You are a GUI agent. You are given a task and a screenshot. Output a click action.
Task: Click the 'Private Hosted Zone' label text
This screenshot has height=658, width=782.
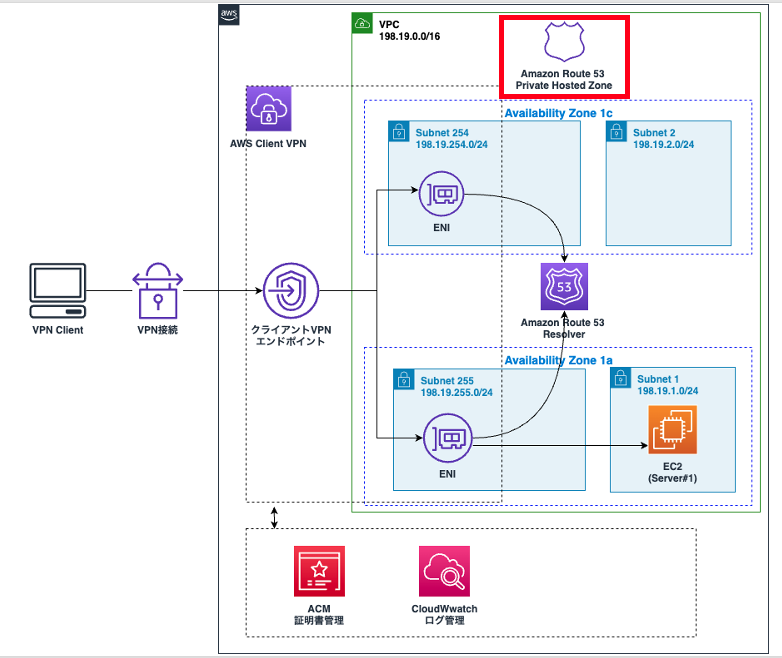(x=564, y=86)
